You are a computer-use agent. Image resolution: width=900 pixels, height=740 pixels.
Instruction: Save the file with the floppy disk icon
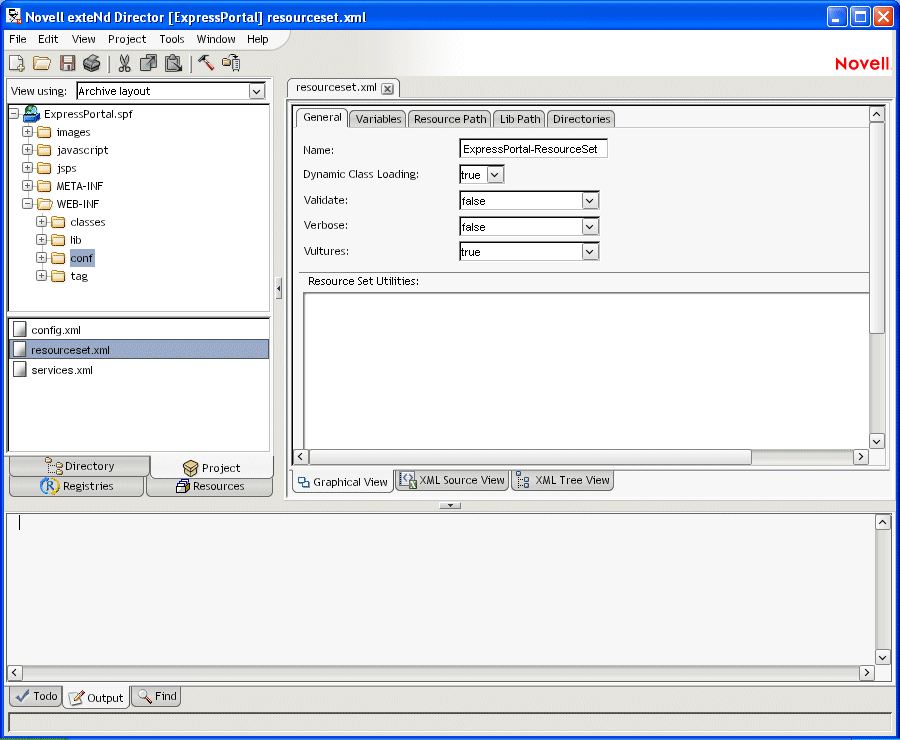(x=67, y=64)
